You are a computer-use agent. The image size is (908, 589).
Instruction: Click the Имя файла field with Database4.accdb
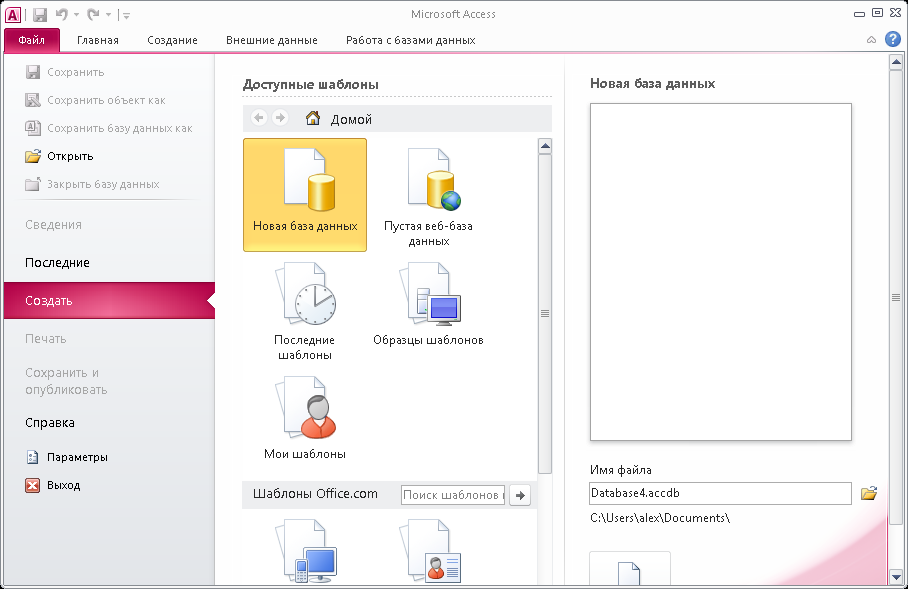tap(720, 493)
